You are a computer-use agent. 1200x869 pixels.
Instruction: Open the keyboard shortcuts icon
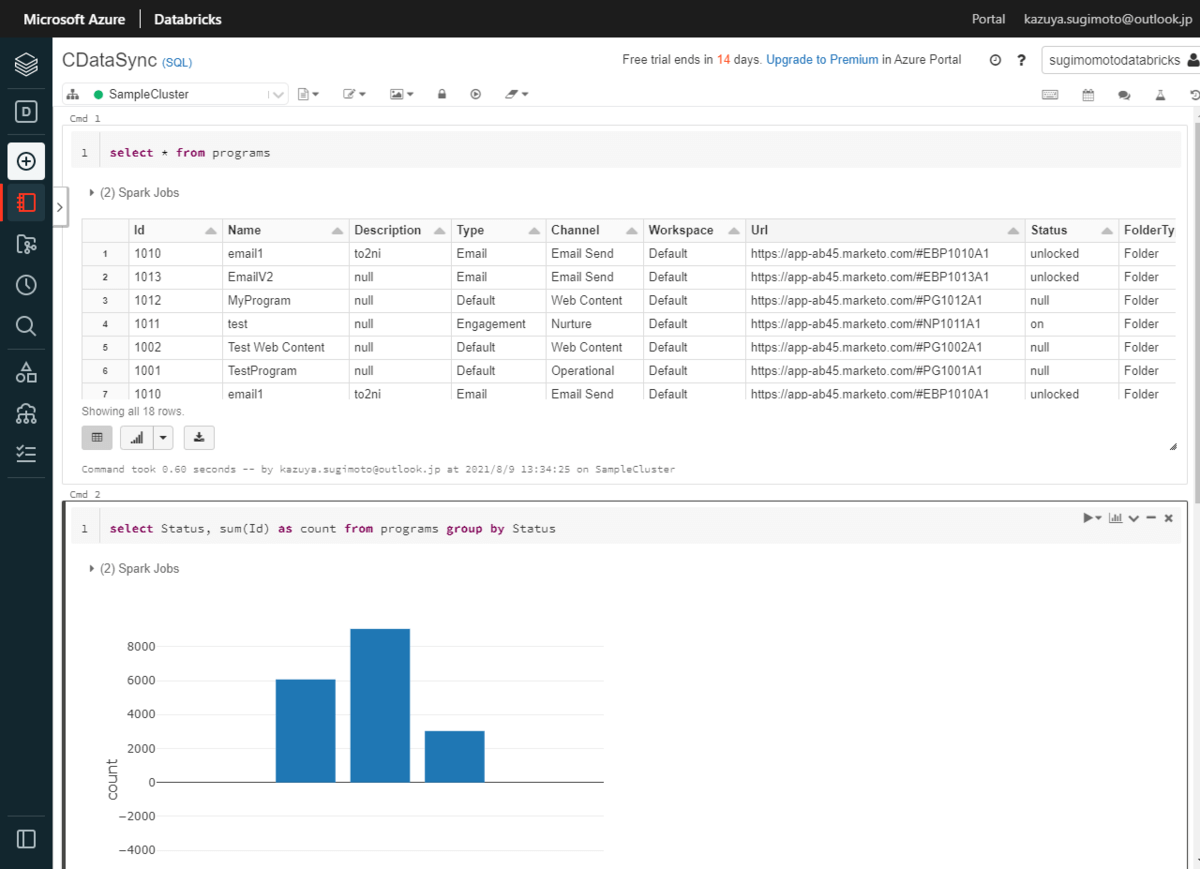(x=1050, y=95)
